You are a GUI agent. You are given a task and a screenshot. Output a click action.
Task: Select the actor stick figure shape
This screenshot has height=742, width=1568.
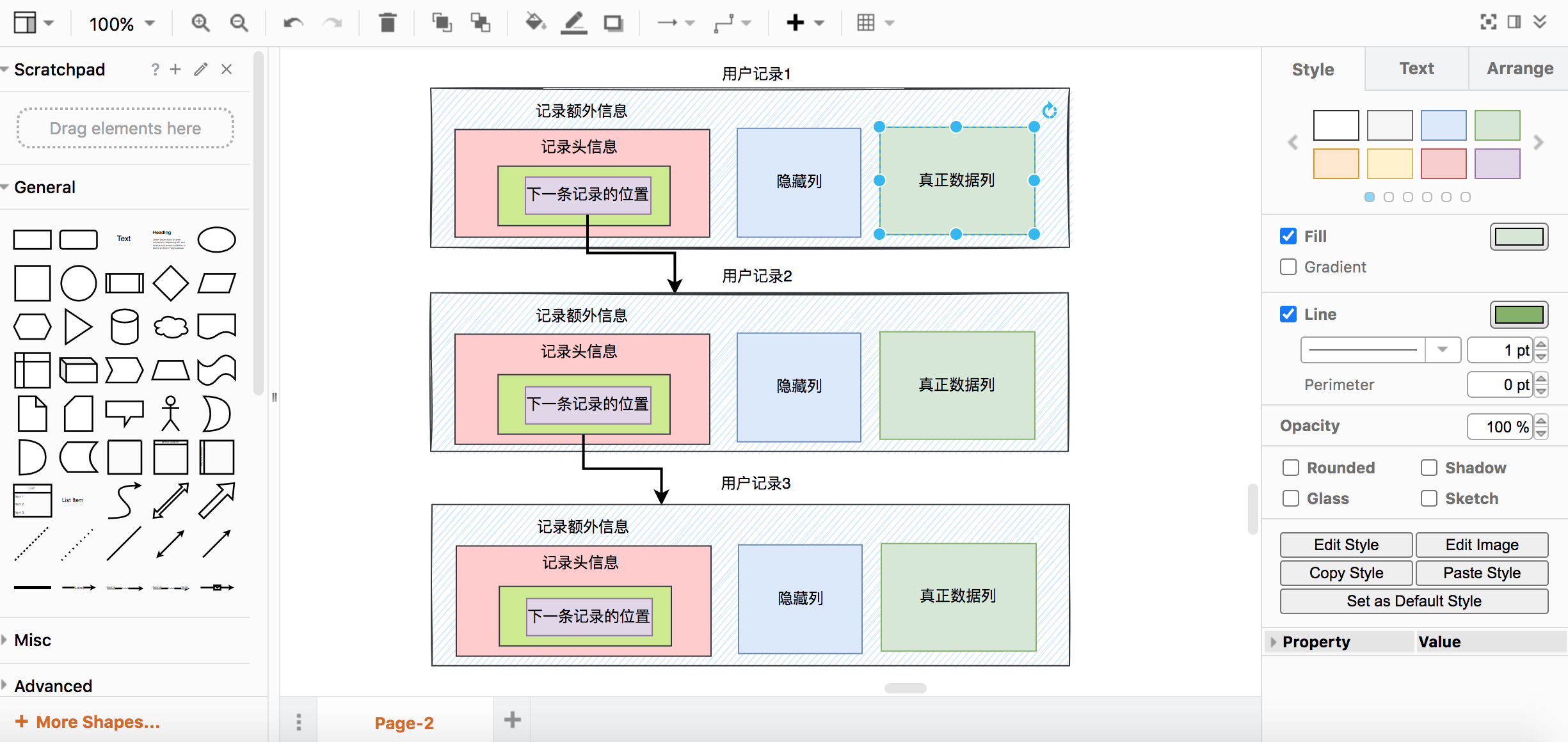tap(171, 413)
